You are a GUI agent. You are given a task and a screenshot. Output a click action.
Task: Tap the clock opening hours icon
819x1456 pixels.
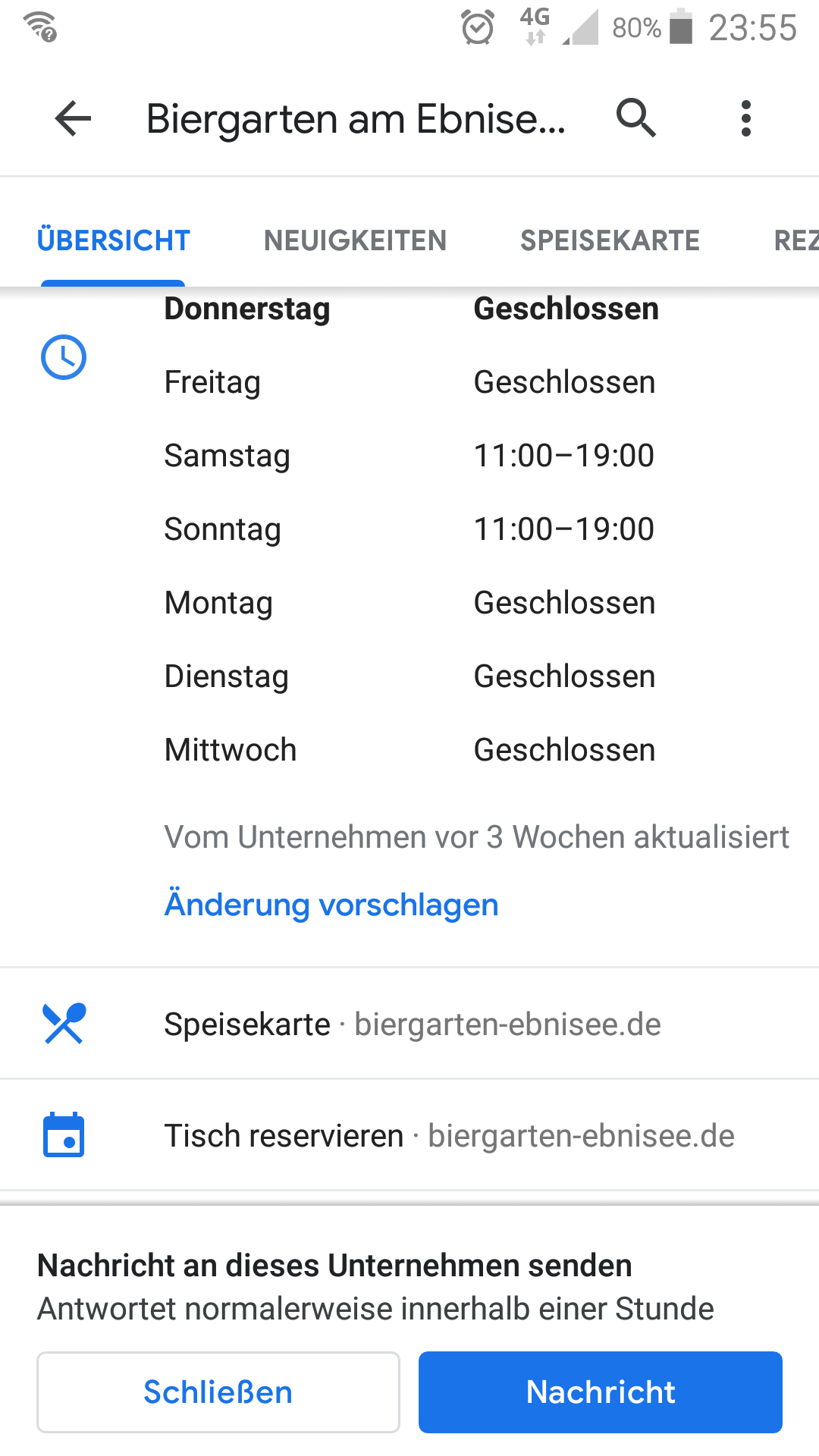point(64,357)
